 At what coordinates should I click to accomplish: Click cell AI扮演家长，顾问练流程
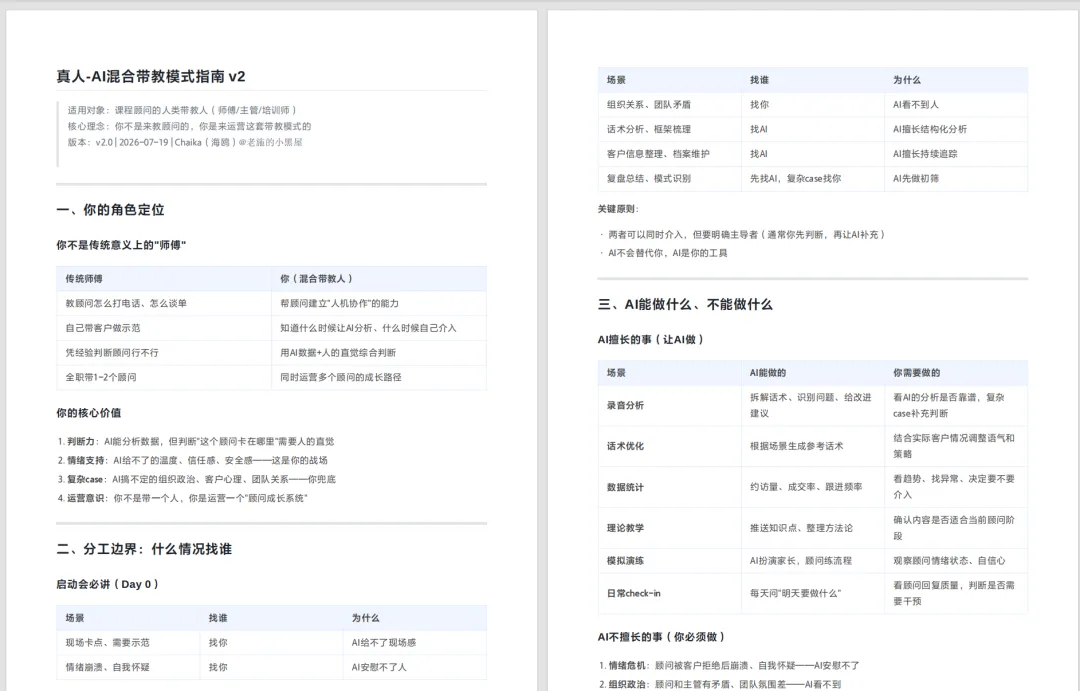tap(801, 561)
